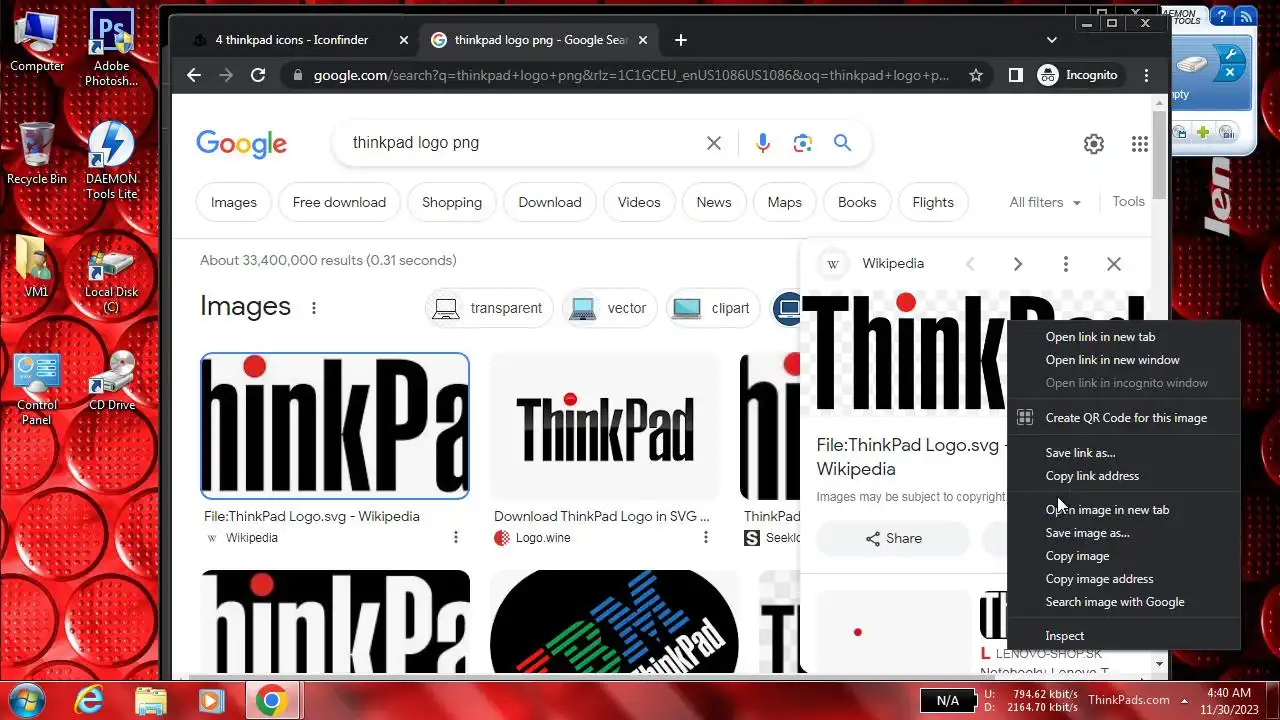Choose Open image in new tab
The width and height of the screenshot is (1280, 720).
(x=1124, y=510)
